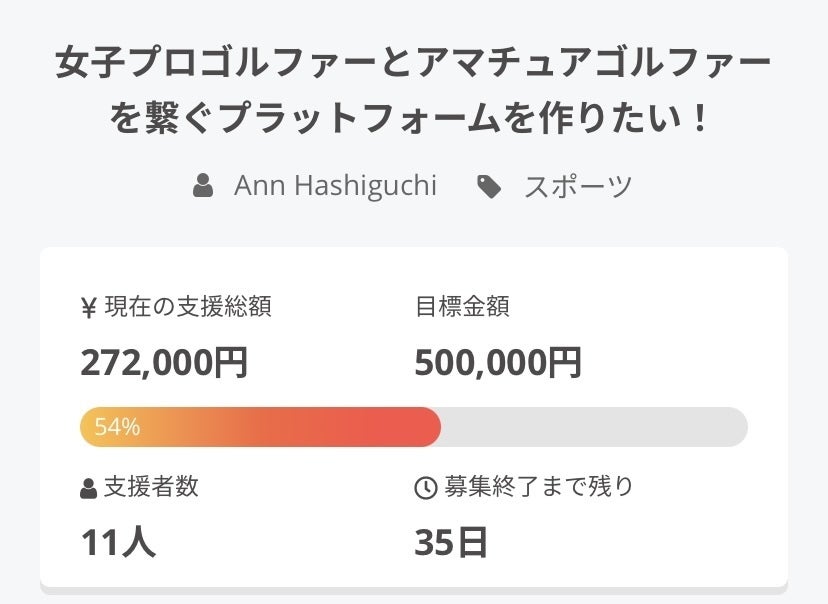Click the 11人 supporter count

pos(118,541)
